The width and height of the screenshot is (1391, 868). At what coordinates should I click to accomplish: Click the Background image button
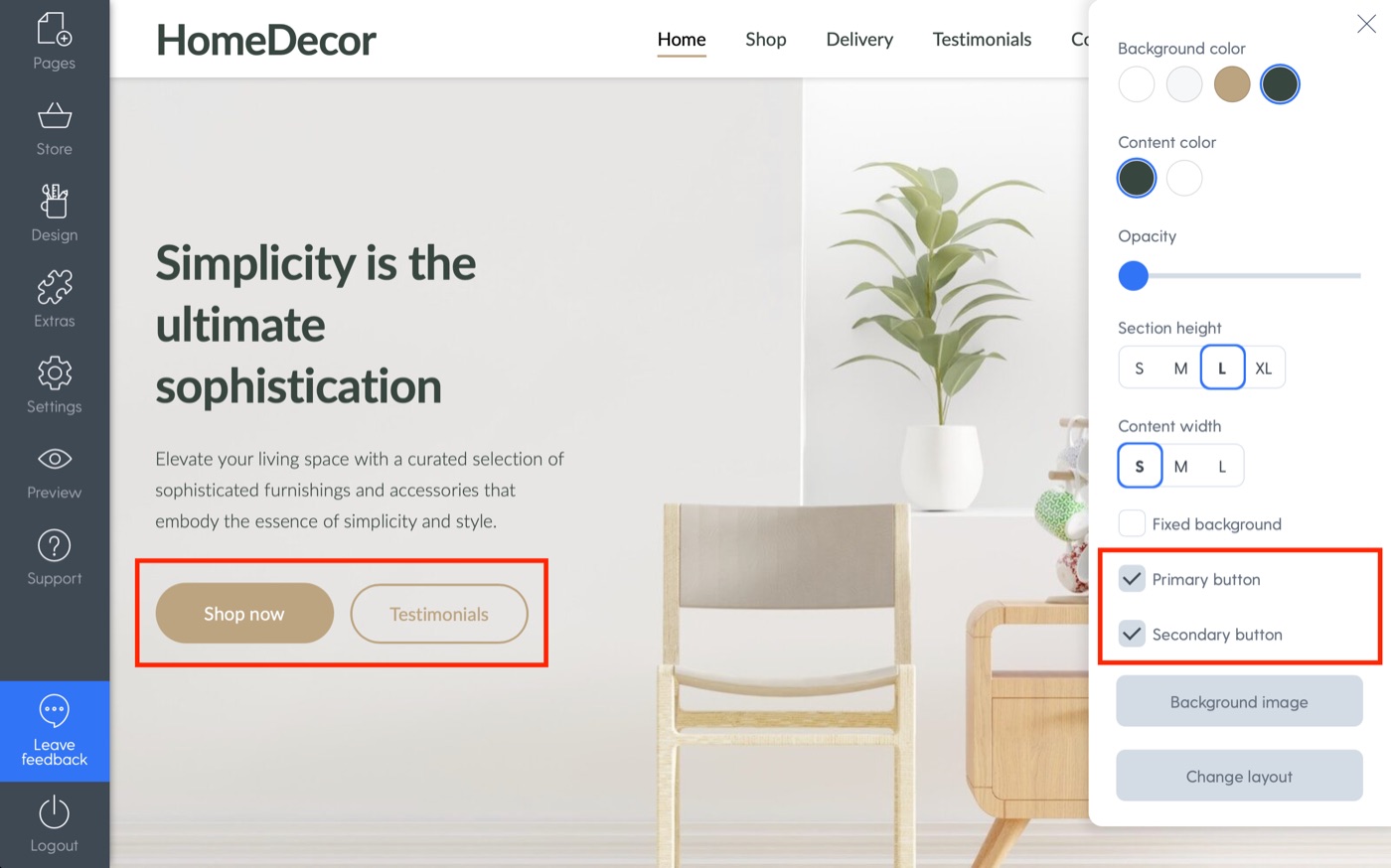tap(1239, 701)
